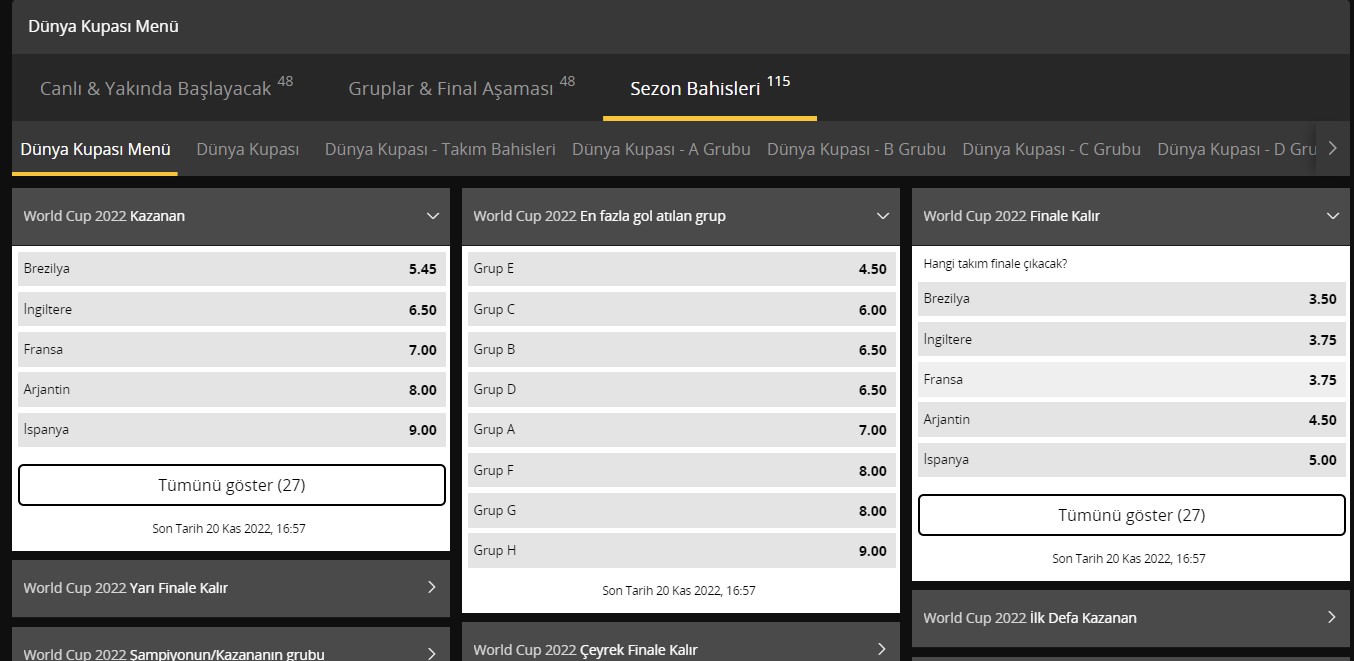The height and width of the screenshot is (661, 1354).
Task: Show all 27 teams in Kazanan market
Action: pos(232,485)
